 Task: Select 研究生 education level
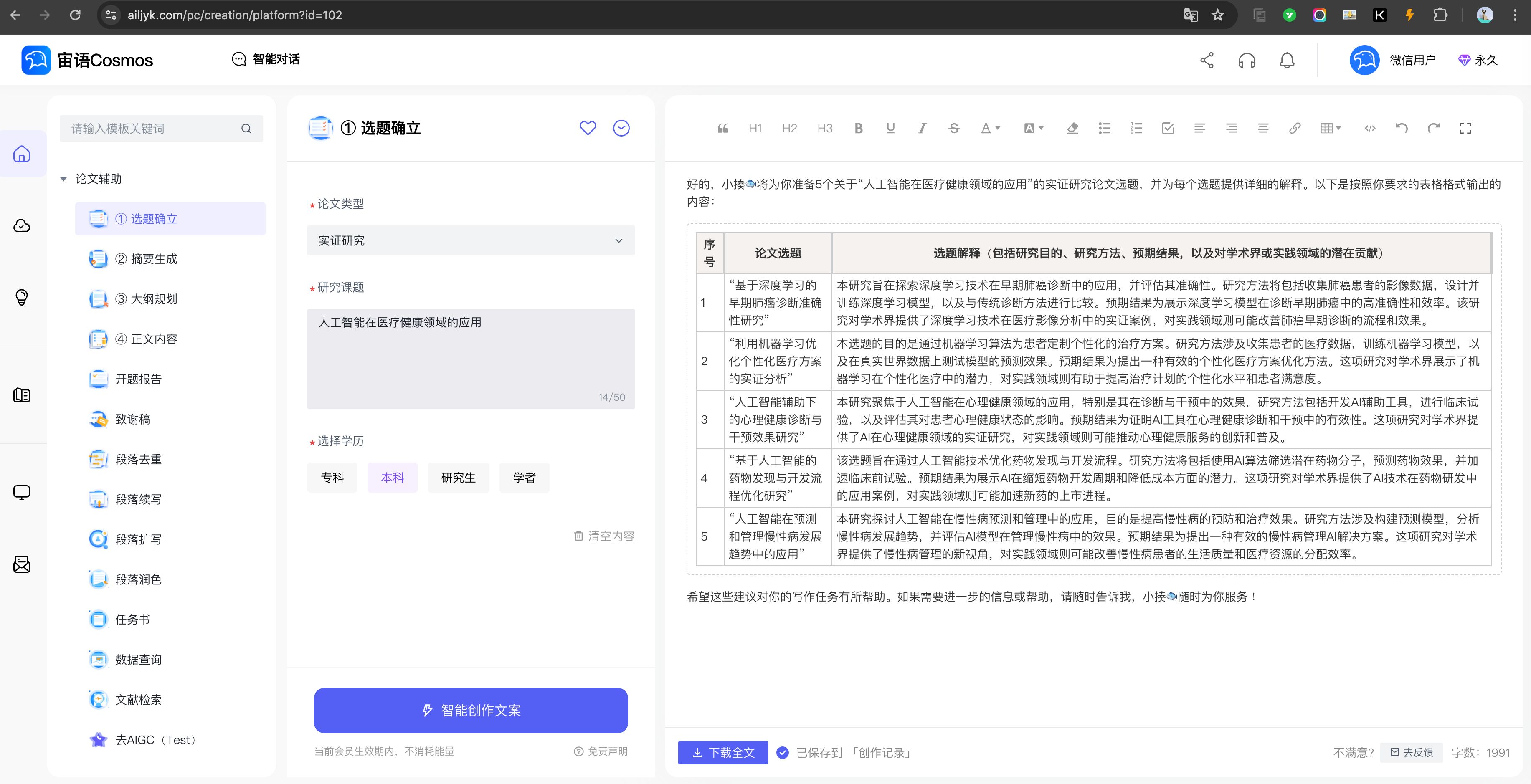458,478
